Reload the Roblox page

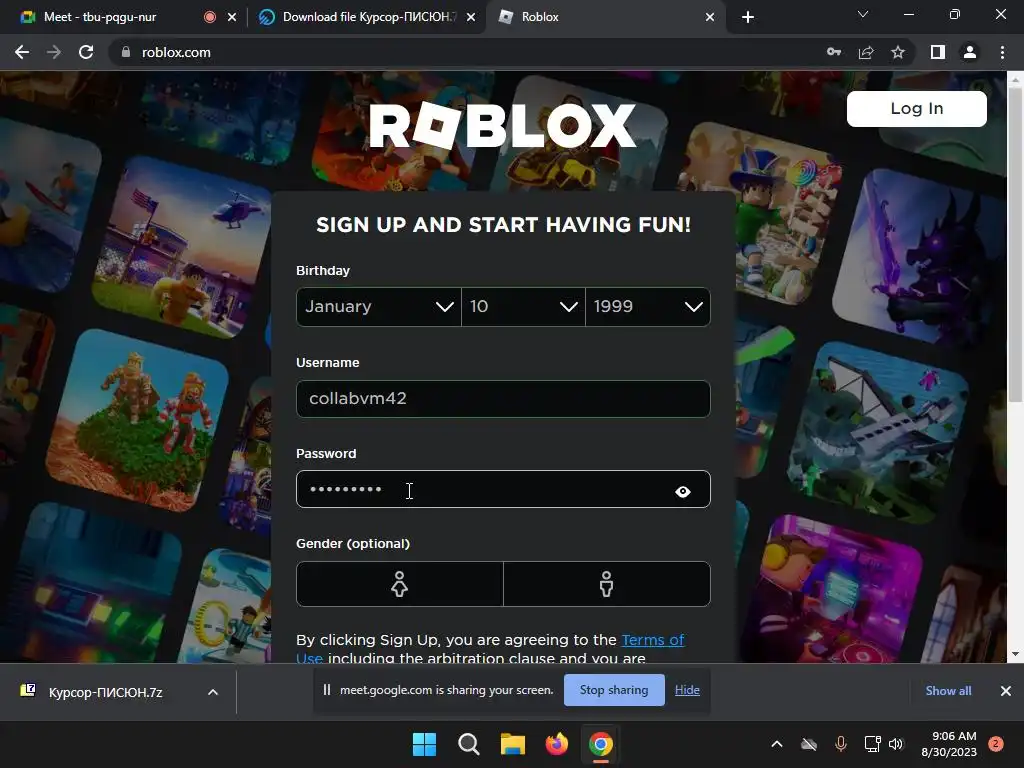click(86, 52)
